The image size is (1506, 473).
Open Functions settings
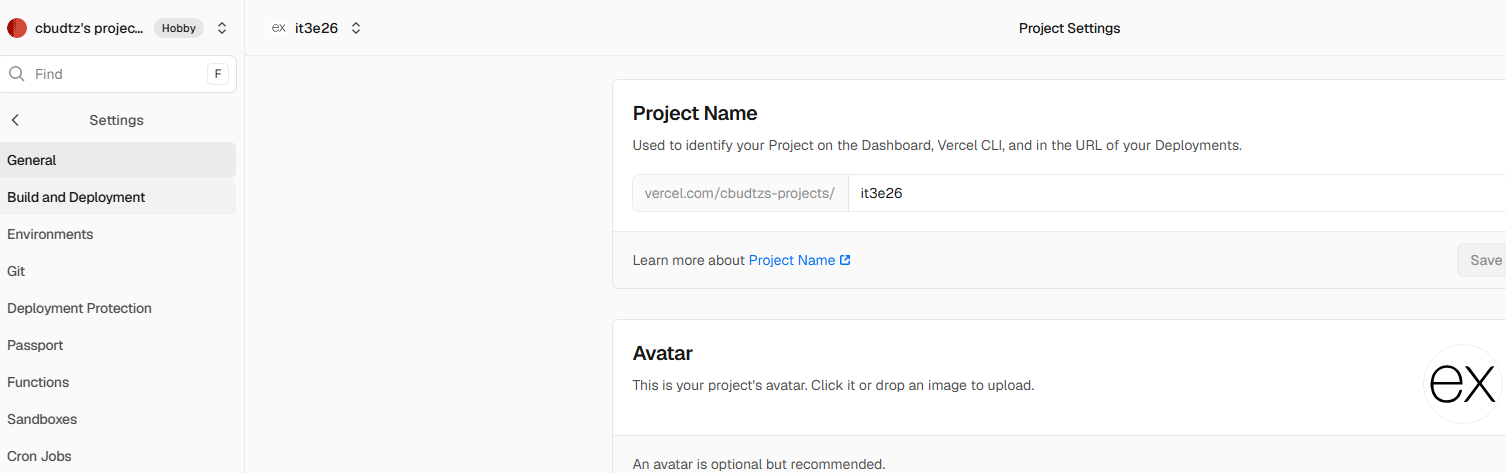118,382
